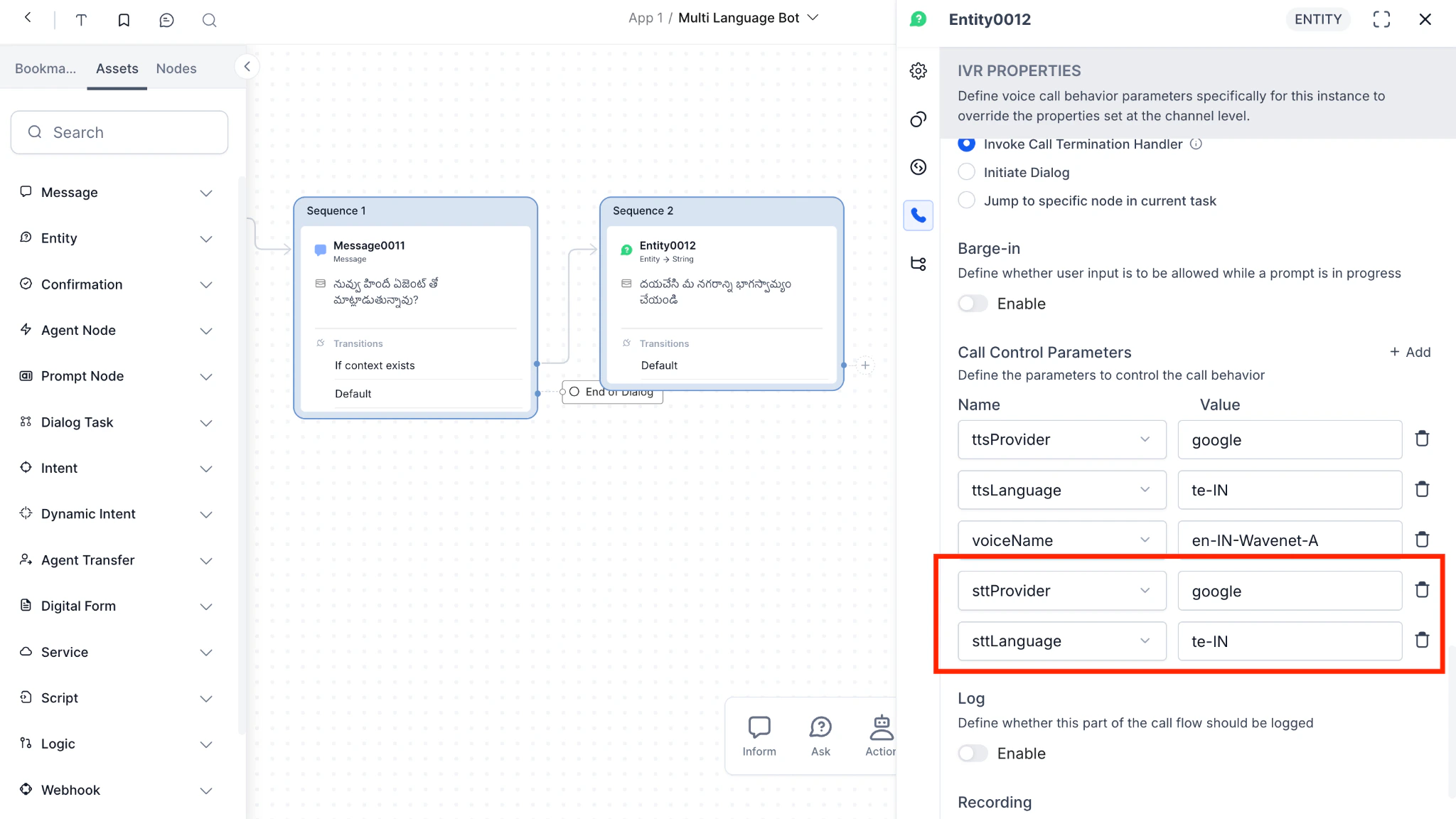Click the bookmark icon in top toolbar
The width and height of the screenshot is (1456, 819).
(x=124, y=20)
